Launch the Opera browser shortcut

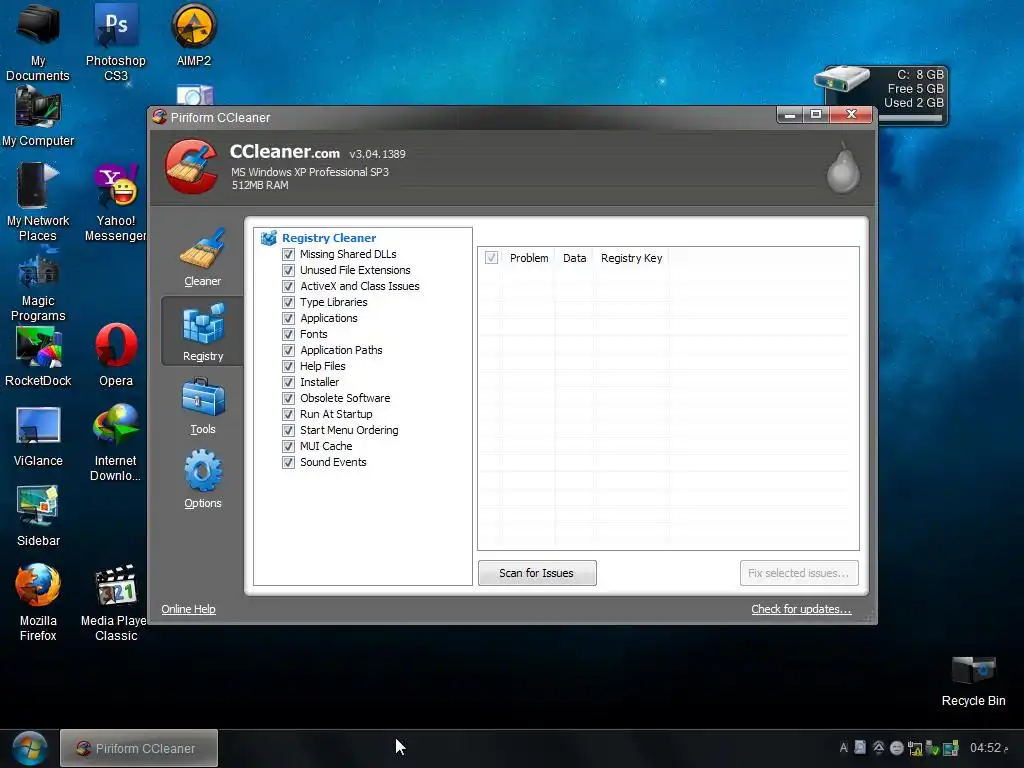click(116, 355)
